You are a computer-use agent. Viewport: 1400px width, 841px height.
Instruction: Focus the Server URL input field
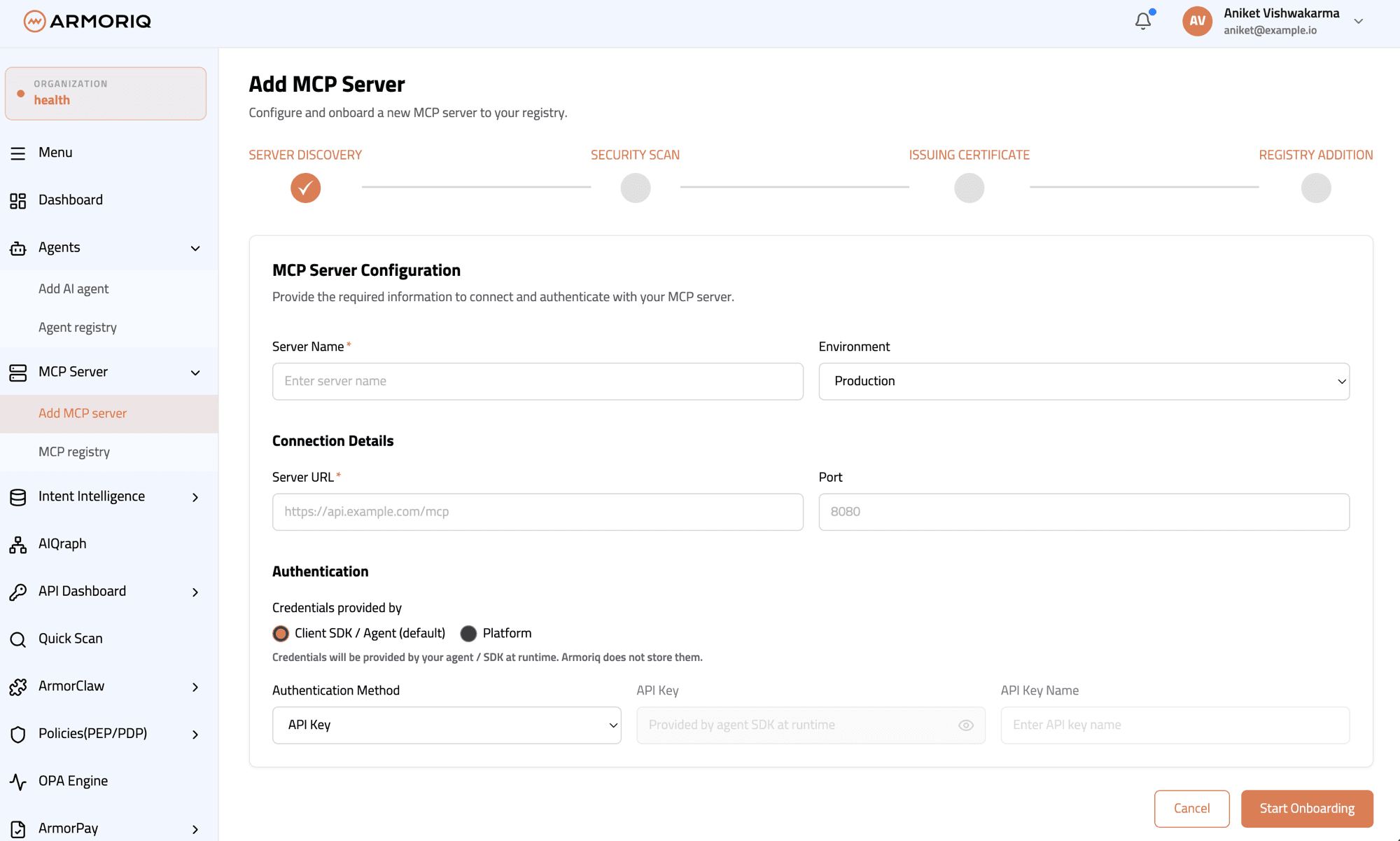[538, 512]
